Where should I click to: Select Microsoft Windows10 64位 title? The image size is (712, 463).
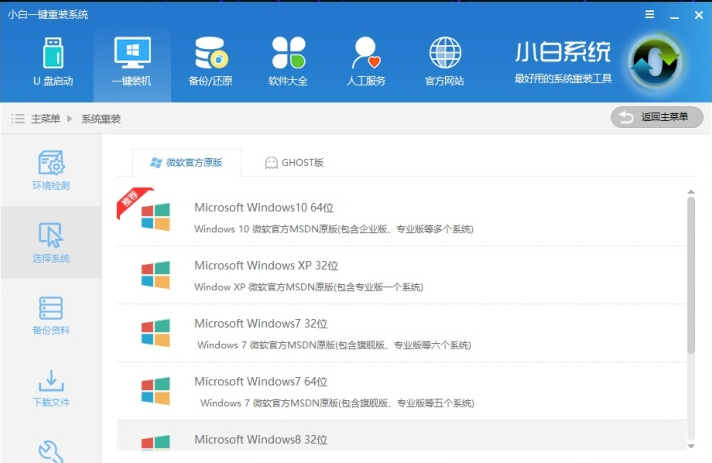264,207
